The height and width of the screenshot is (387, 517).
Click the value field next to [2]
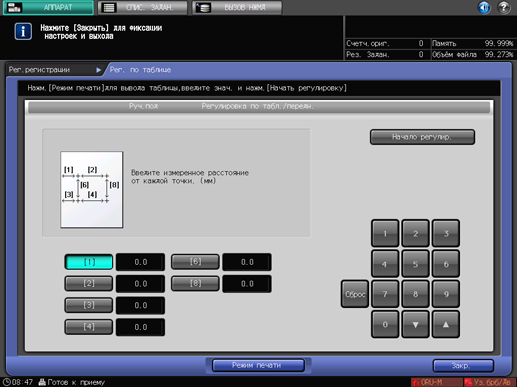click(x=140, y=284)
